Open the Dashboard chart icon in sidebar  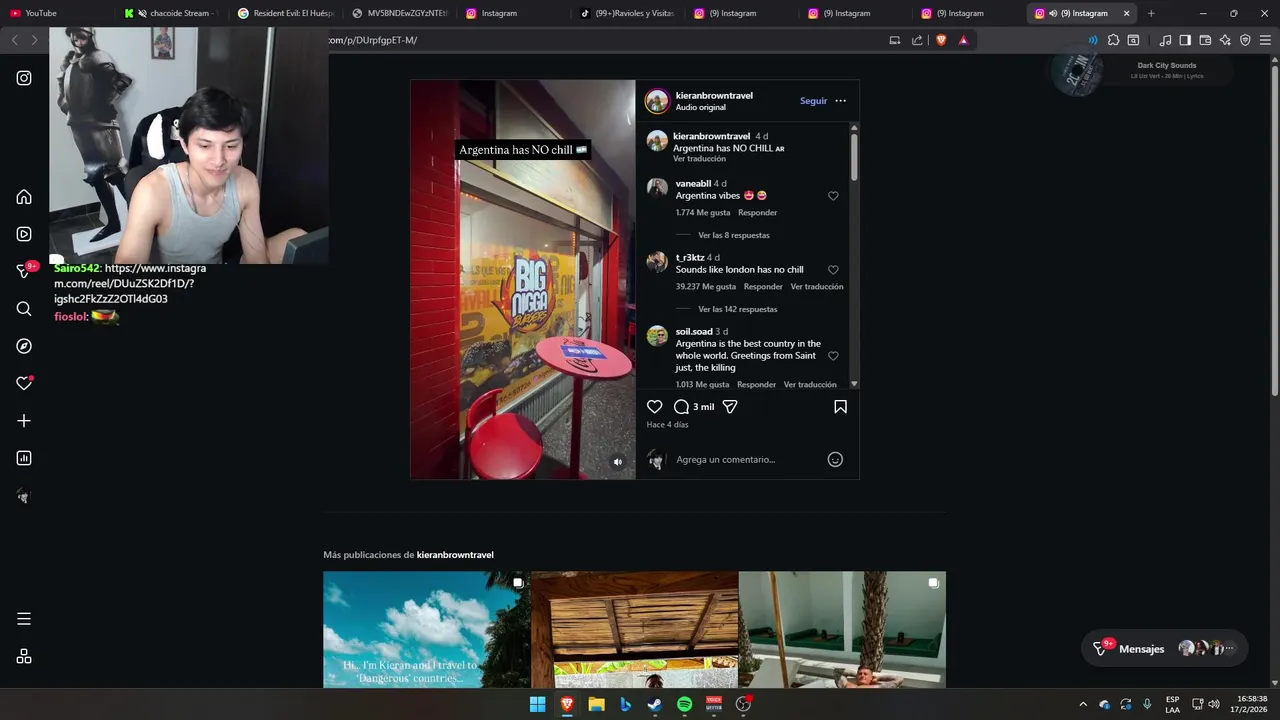pos(24,458)
